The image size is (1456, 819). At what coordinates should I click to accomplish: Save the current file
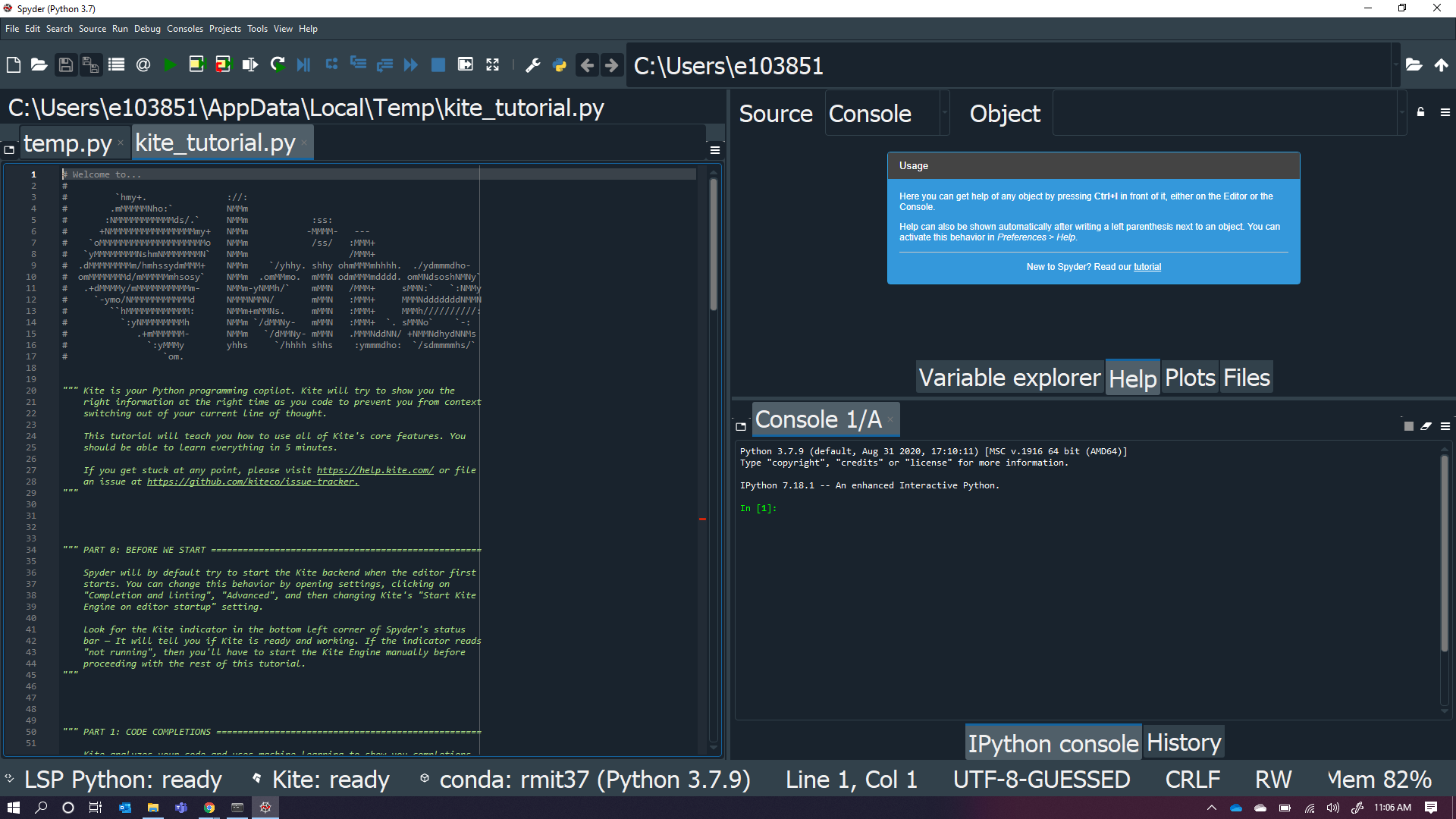[66, 65]
